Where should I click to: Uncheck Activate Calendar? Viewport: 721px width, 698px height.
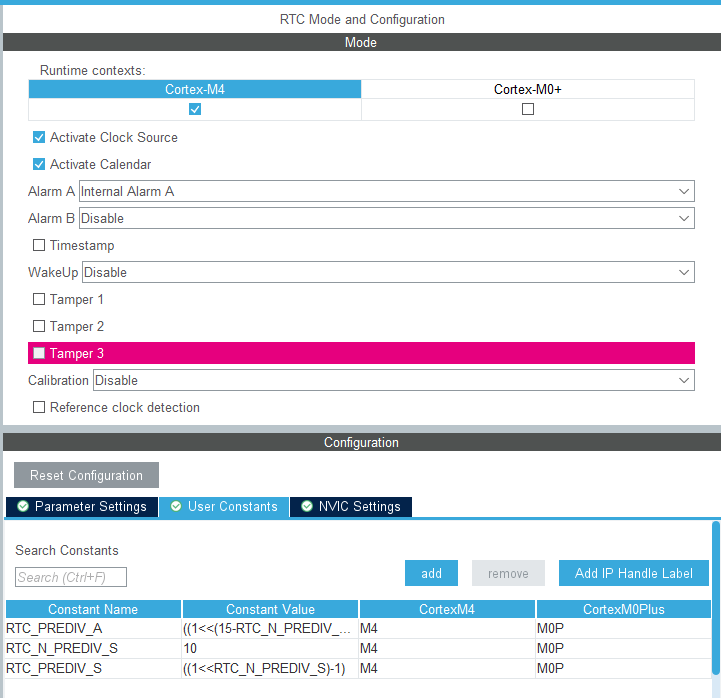pyautogui.click(x=39, y=165)
